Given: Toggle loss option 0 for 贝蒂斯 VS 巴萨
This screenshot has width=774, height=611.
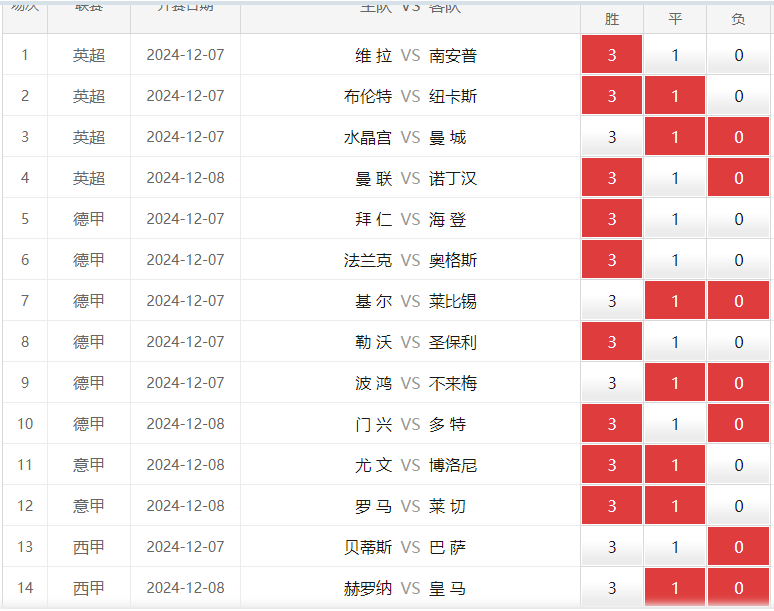Looking at the screenshot, I should tap(738, 546).
